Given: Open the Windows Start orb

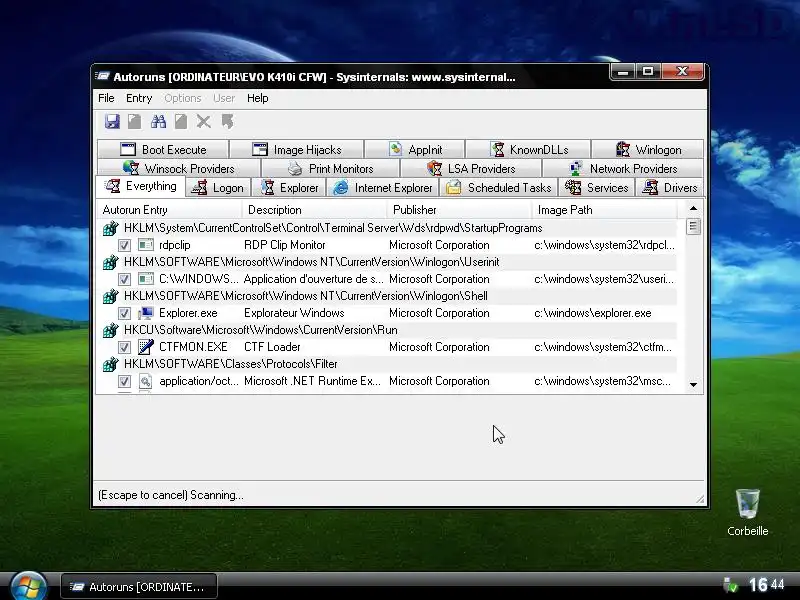Looking at the screenshot, I should click(29, 587).
